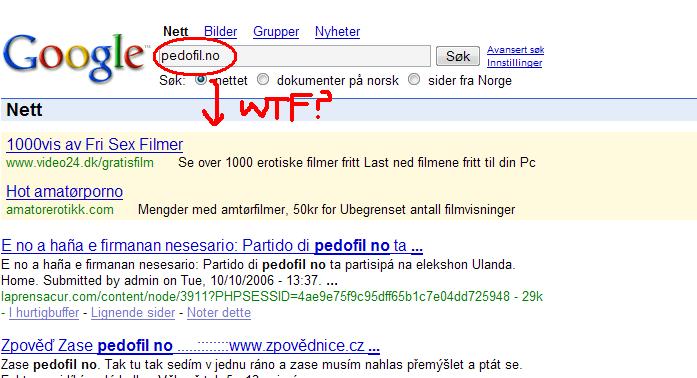This screenshot has width=697, height=378.
Task: Open the second sponsored result title
Action: pos(64,192)
